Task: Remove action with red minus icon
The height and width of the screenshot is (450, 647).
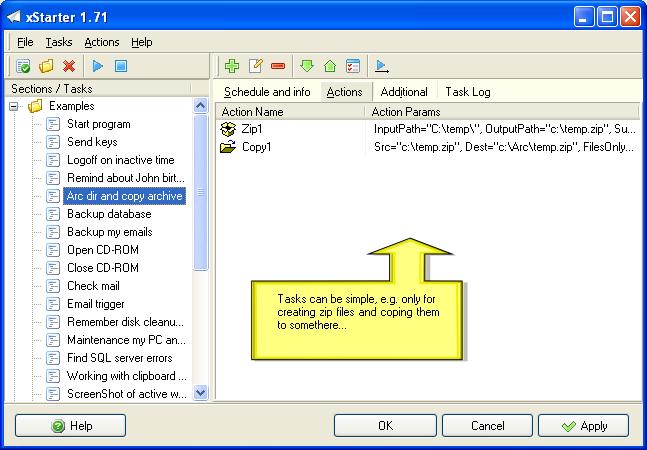Action: pyautogui.click(x=278, y=66)
